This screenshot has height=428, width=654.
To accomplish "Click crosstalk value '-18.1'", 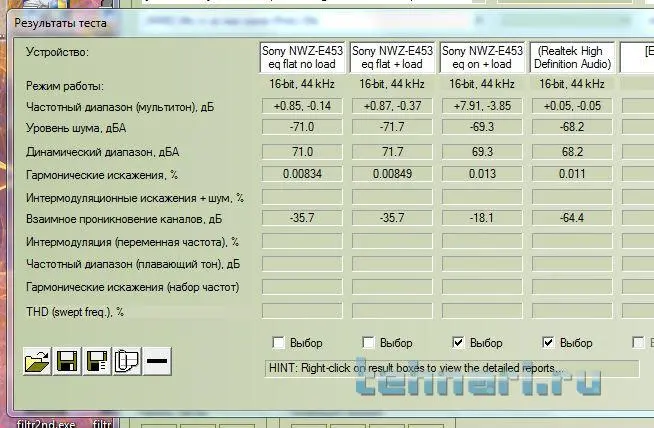I will (482, 218).
